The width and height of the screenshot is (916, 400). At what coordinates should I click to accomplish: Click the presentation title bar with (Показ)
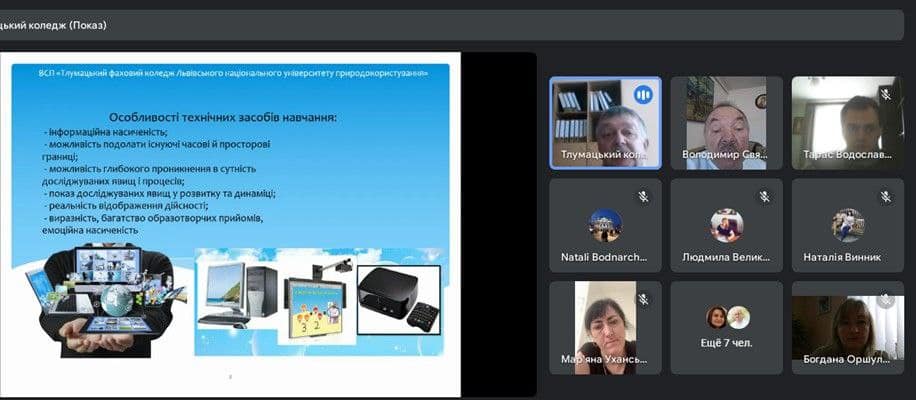pyautogui.click(x=452, y=26)
